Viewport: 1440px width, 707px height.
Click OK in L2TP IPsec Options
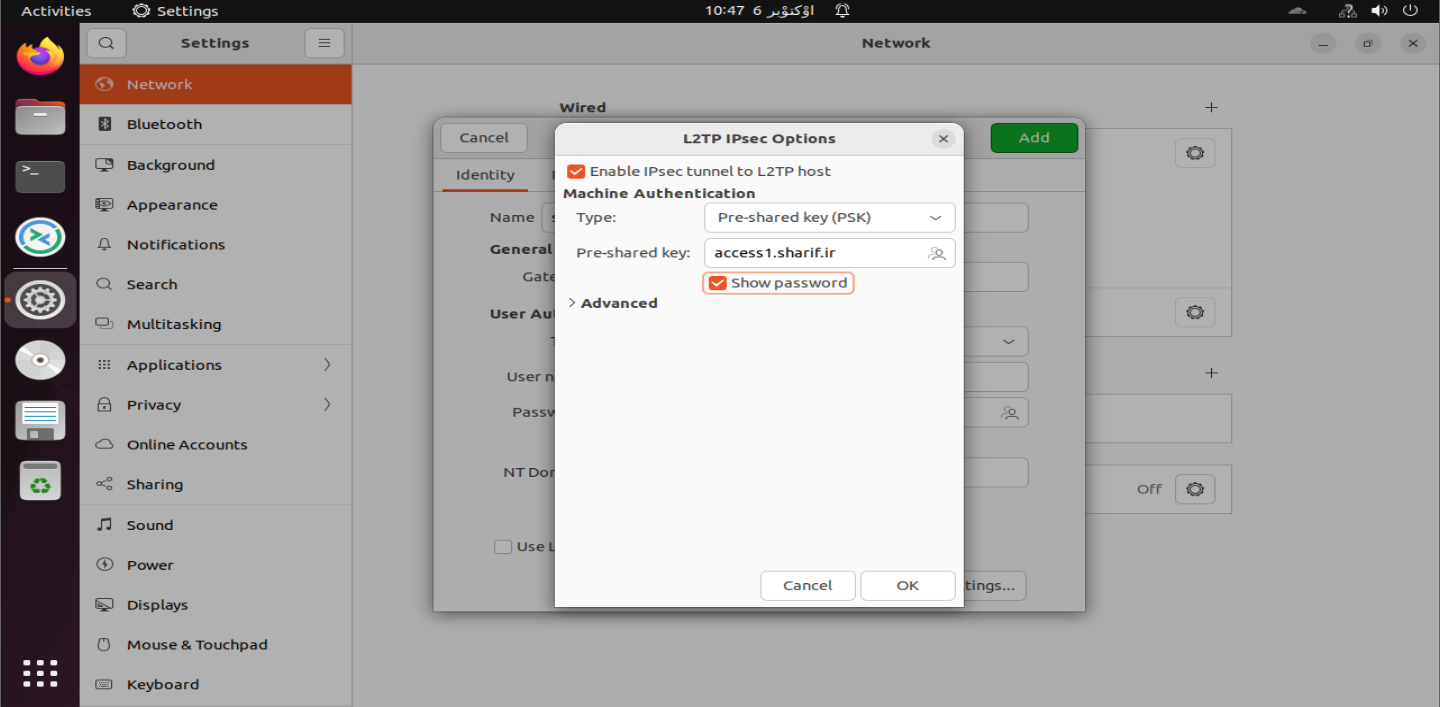pos(907,586)
